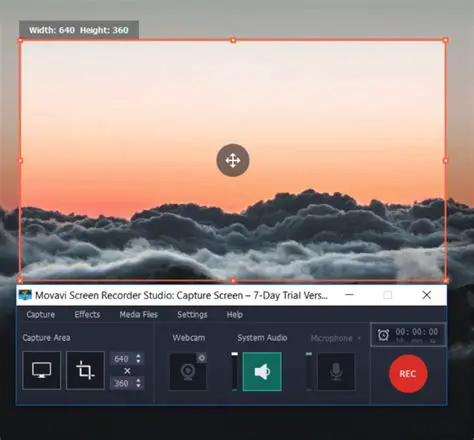Open the Media Files menu
The height and width of the screenshot is (440, 474).
[139, 314]
